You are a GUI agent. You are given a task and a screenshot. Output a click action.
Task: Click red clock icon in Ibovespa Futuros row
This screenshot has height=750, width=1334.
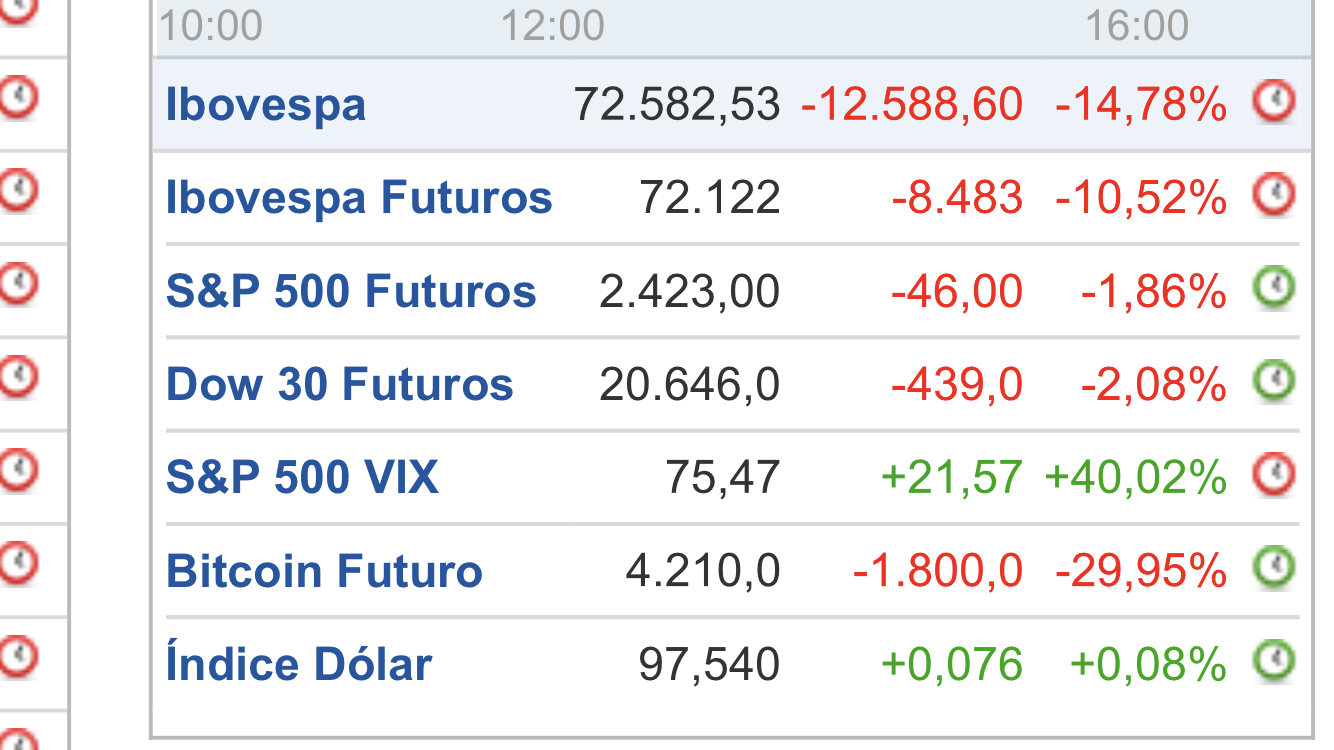point(1274,194)
